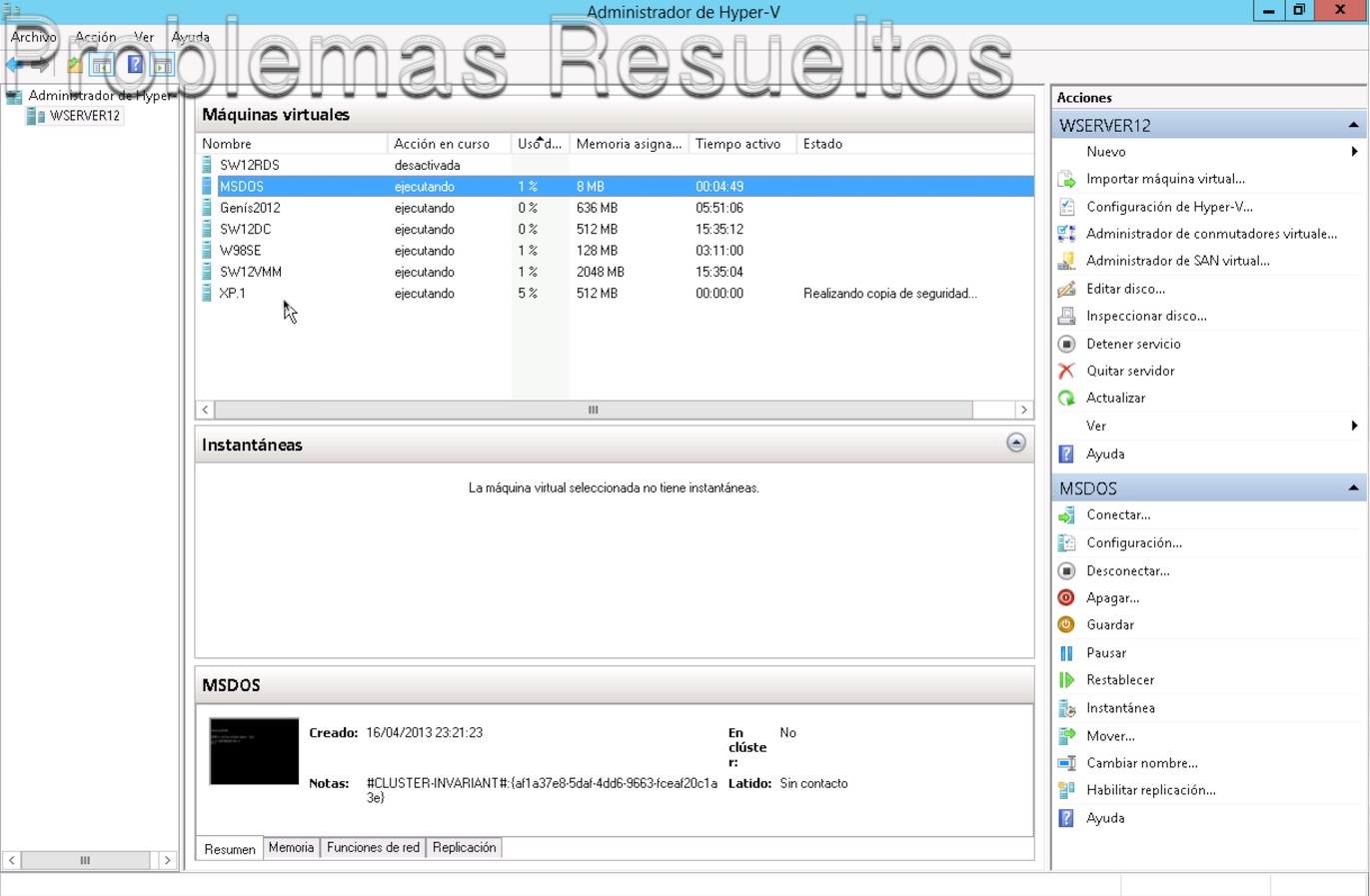
Task: Click the Desconectar icon for MSDOS
Action: 1066,571
